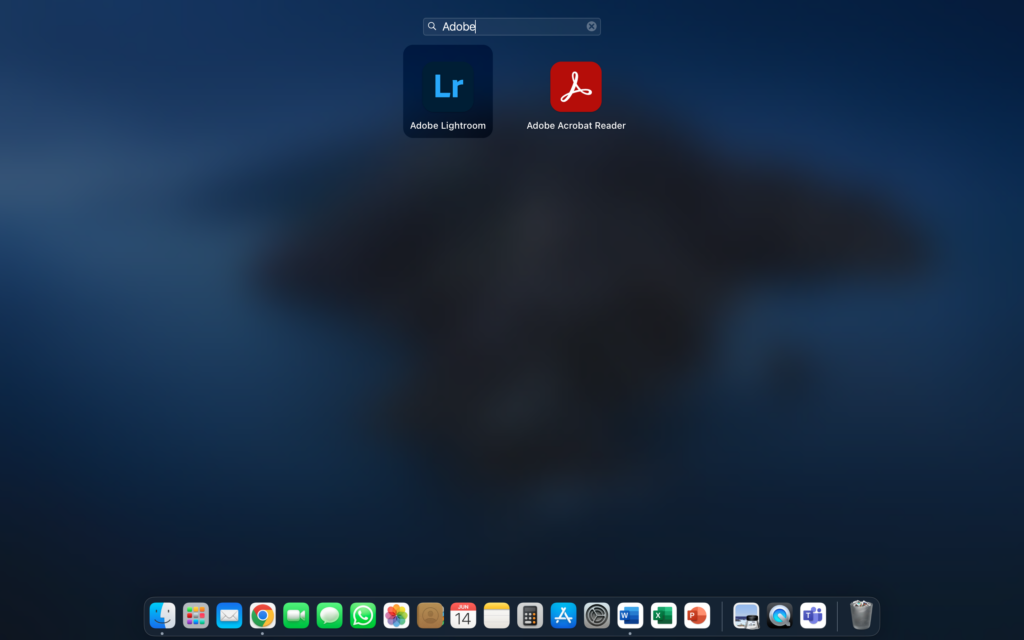
Task: Open Photos app in dock
Action: click(x=396, y=615)
